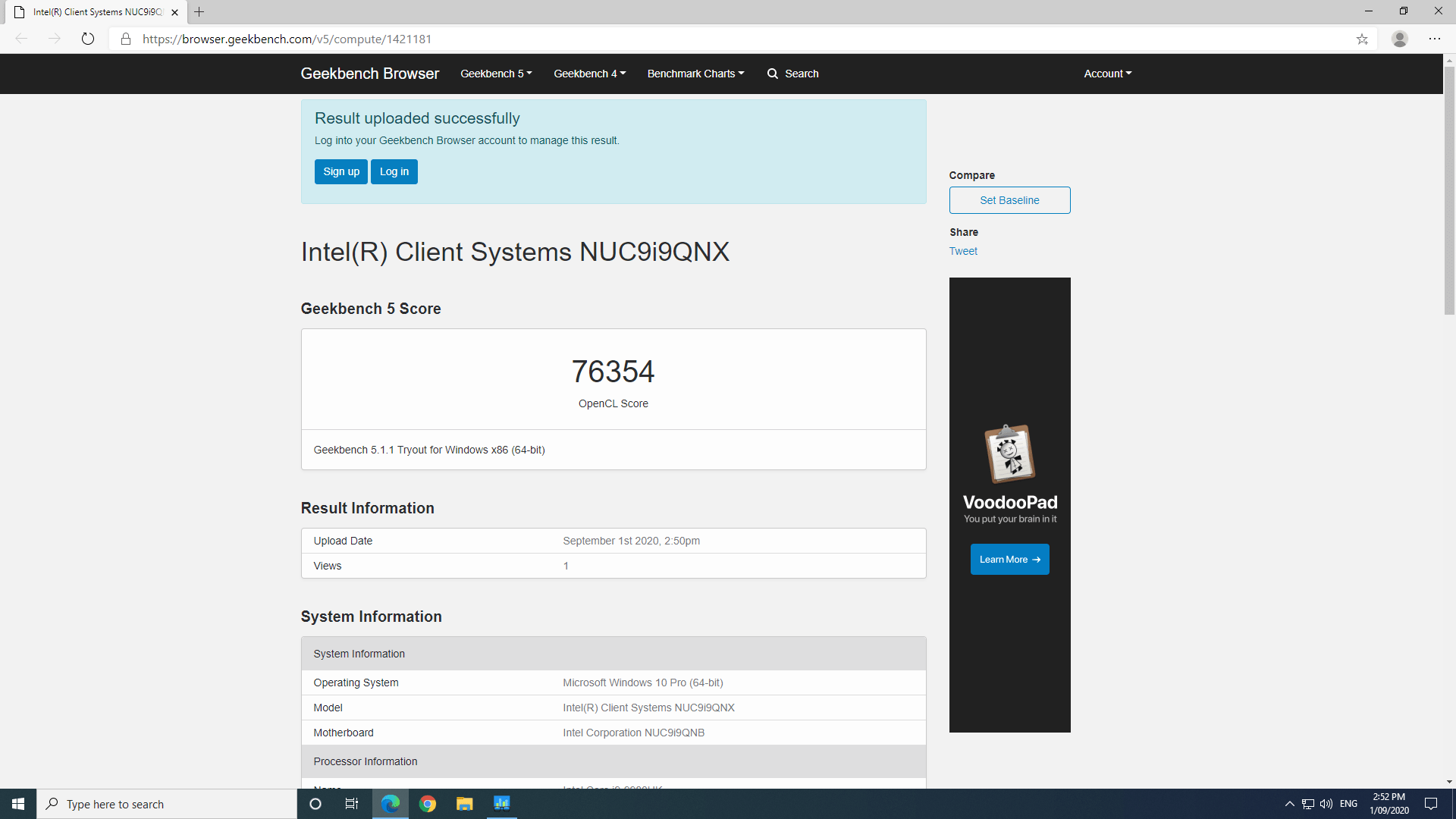The width and height of the screenshot is (1456, 819).
Task: Open File Explorer from taskbar
Action: coord(465,804)
